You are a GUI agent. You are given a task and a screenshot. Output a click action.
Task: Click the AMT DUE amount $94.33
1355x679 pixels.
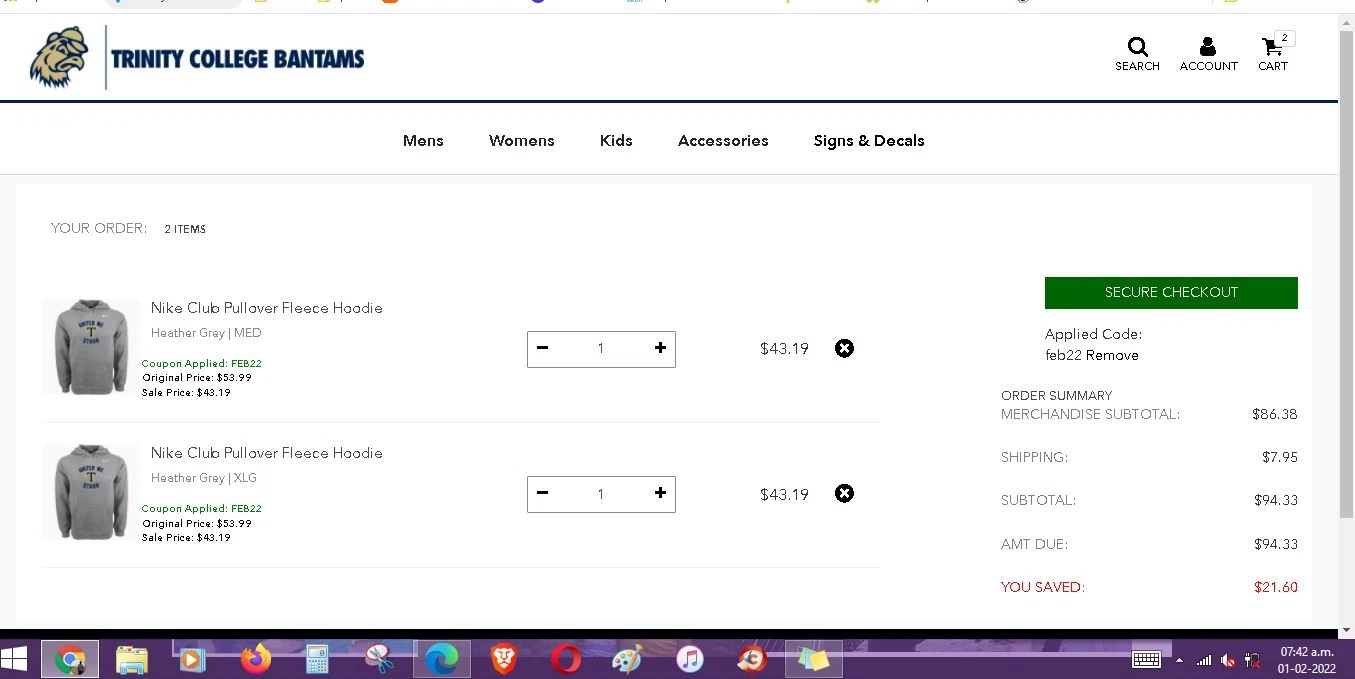point(1276,544)
